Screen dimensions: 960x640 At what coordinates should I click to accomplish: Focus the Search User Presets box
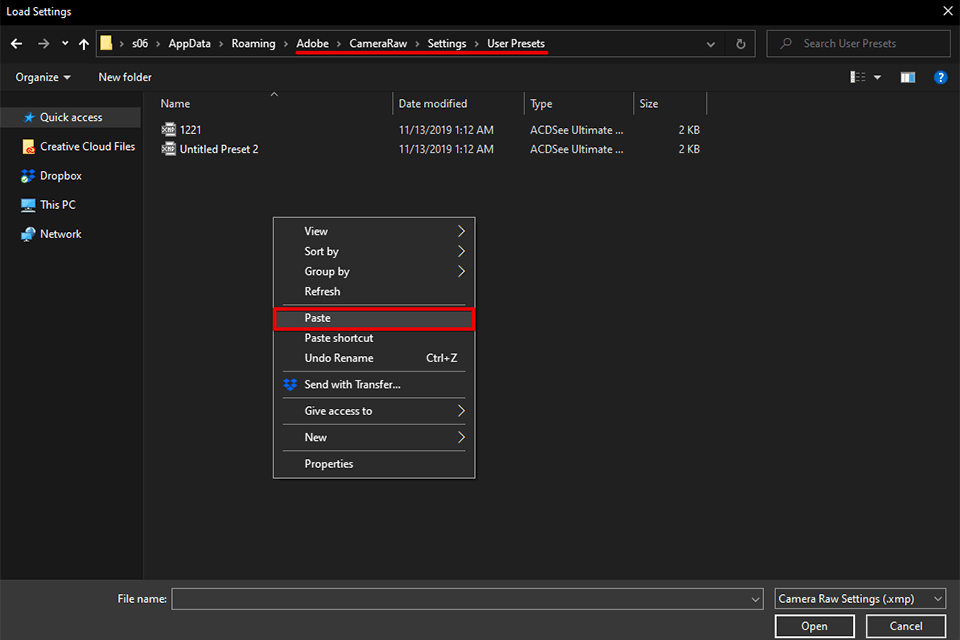pos(858,43)
